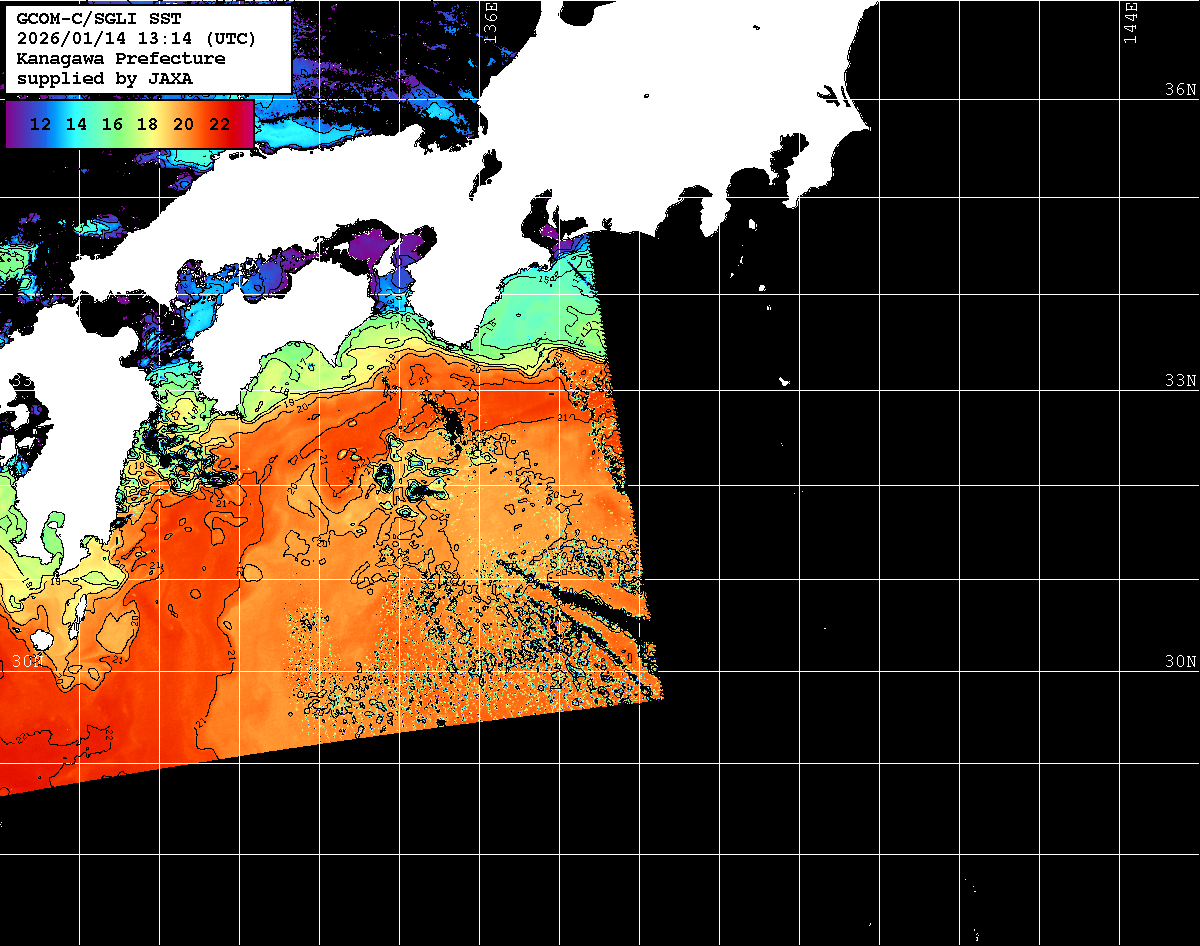Select the 144E longitude label
The image size is (1200, 946).
1130,22
